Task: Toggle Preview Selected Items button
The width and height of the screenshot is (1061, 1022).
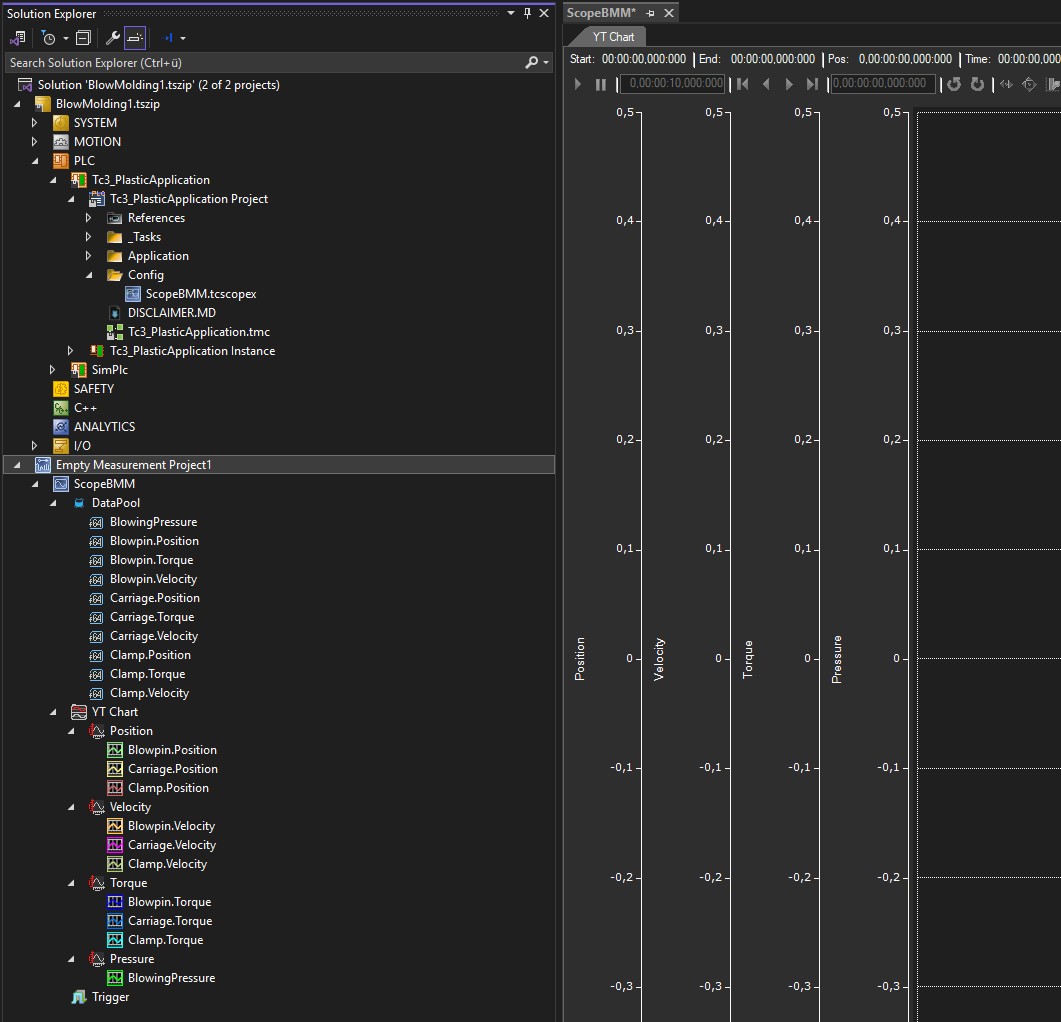Action: pos(135,38)
